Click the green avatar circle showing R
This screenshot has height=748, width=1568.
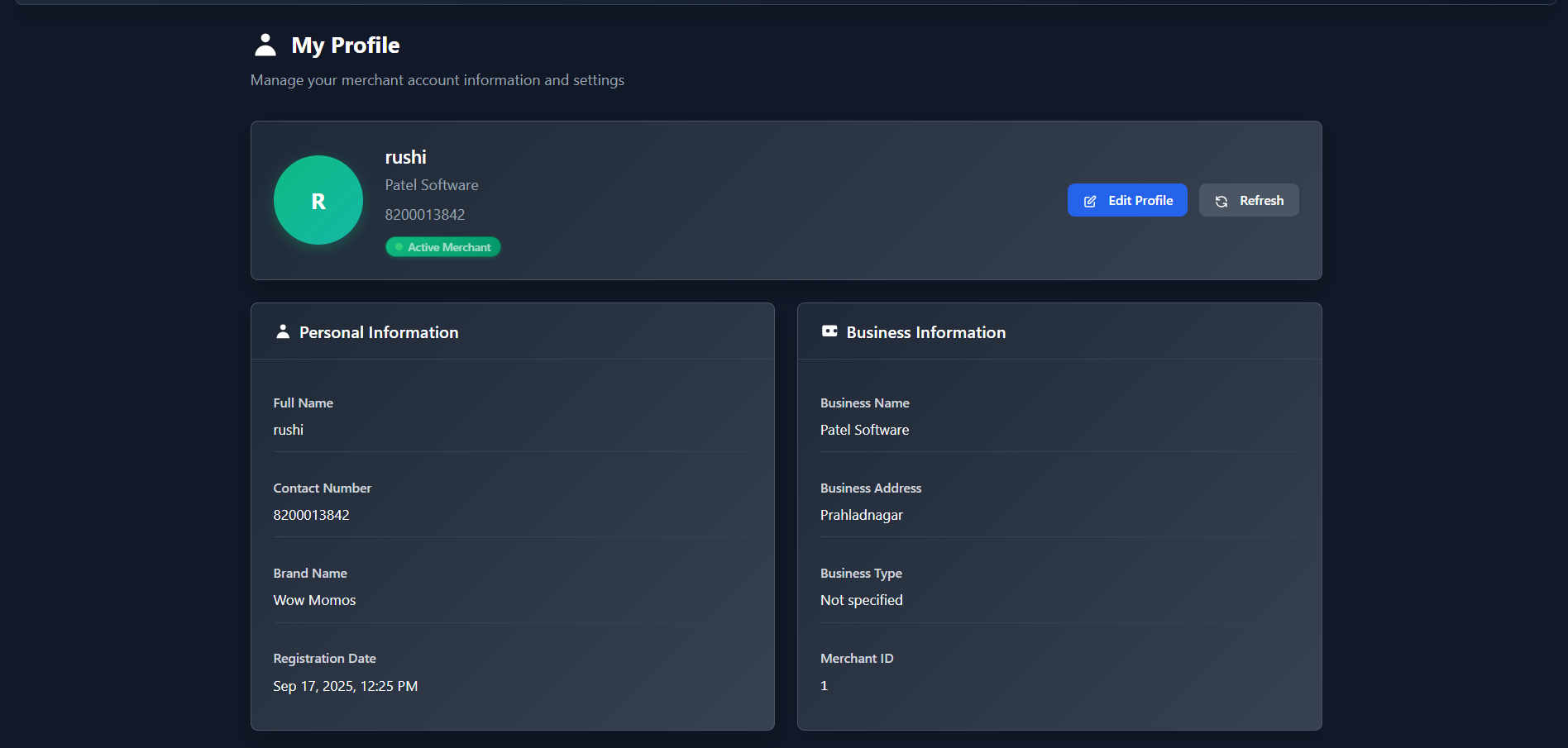tap(318, 200)
